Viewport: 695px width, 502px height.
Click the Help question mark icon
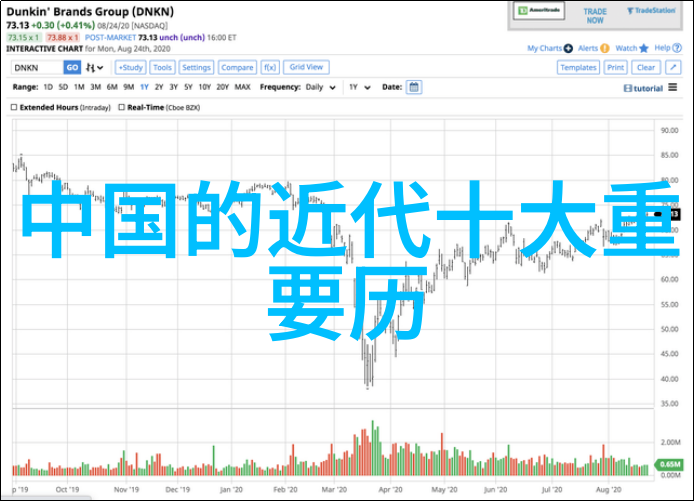[x=677, y=48]
